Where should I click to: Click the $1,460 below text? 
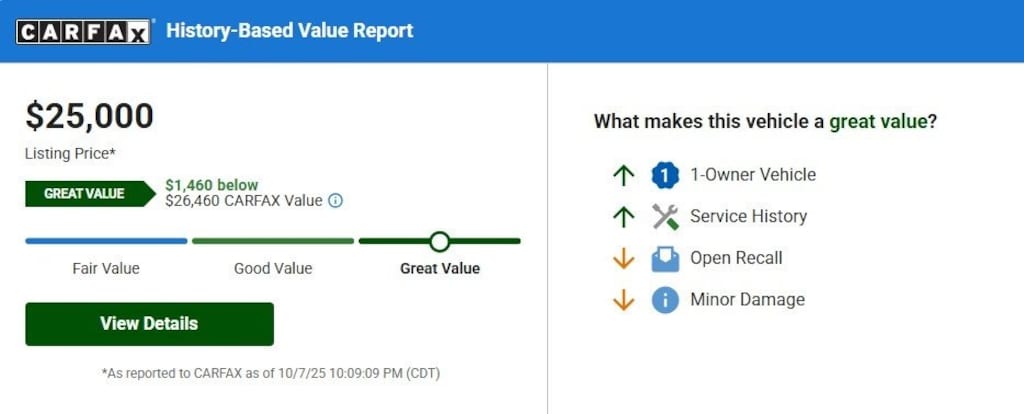(212, 185)
